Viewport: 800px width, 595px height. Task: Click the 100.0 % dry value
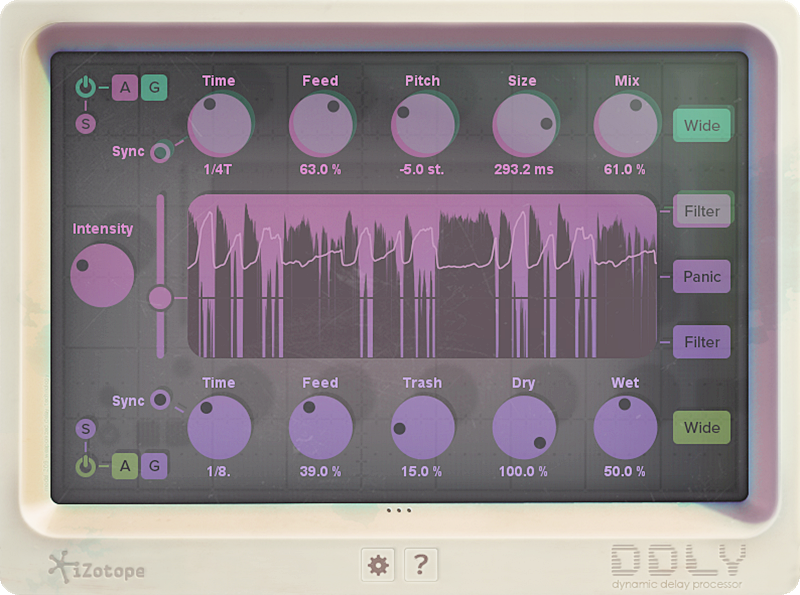click(x=523, y=472)
